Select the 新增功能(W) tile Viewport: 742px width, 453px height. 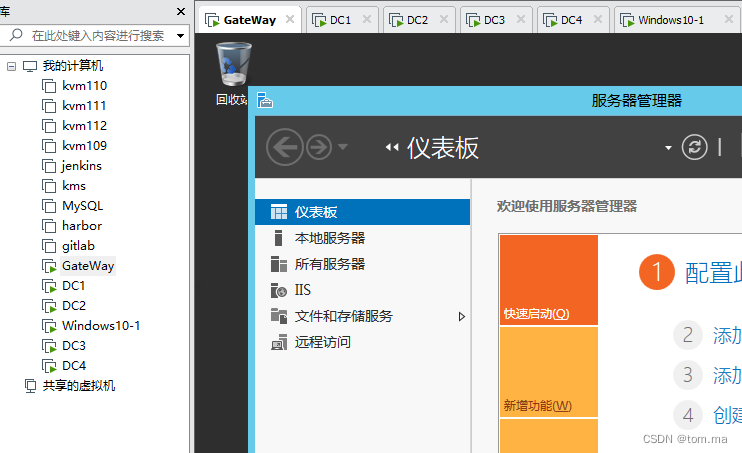click(x=549, y=372)
